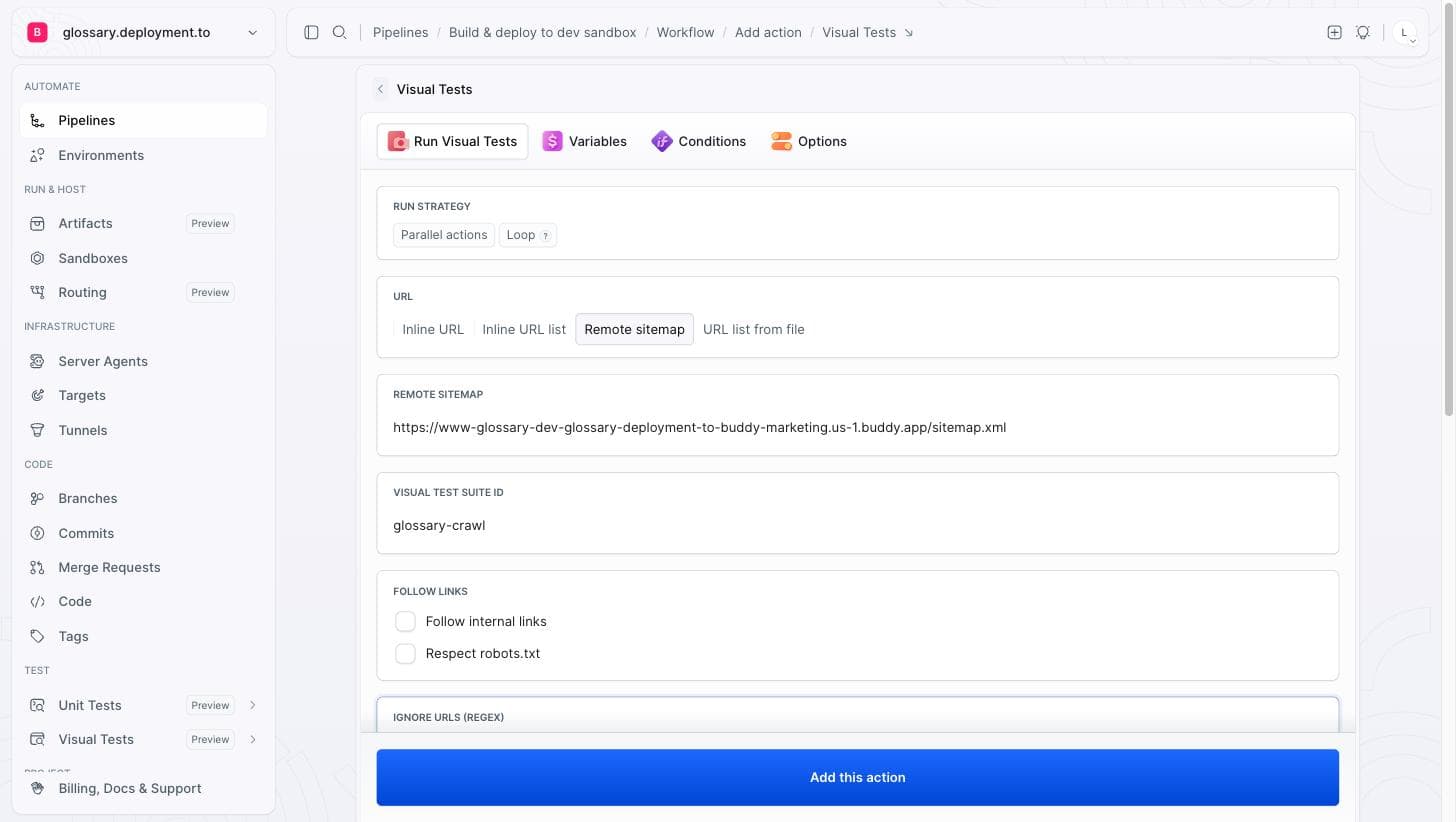Open Merge Requests in sidebar

pos(143,567)
